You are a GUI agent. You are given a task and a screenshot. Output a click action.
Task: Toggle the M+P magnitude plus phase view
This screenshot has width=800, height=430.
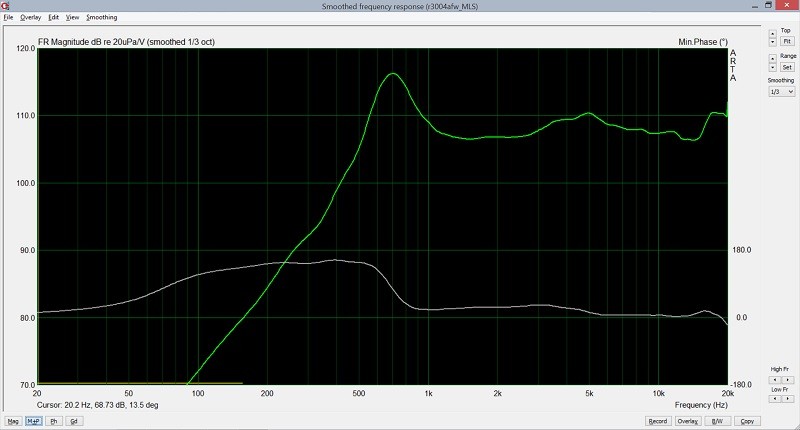(34, 421)
